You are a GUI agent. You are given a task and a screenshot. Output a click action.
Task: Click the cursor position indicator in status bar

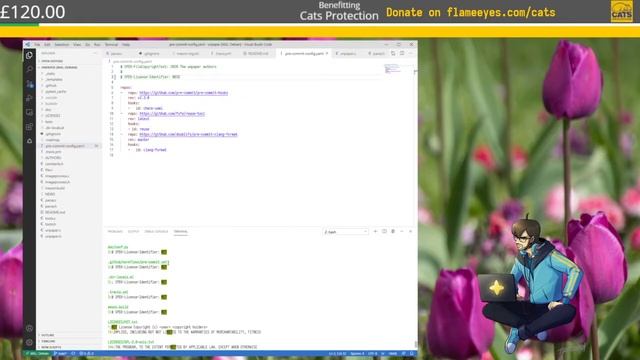click(338, 353)
